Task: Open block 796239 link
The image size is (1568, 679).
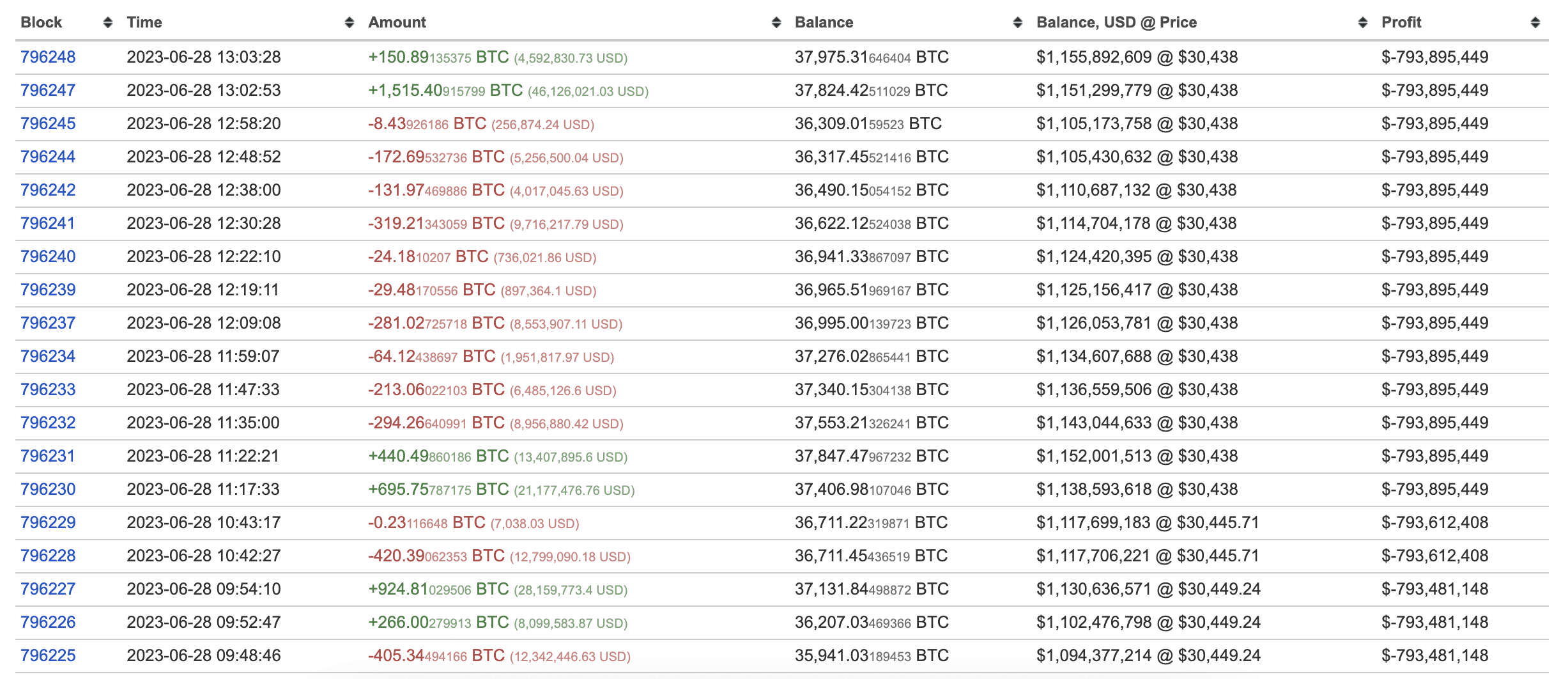Action: 48,290
